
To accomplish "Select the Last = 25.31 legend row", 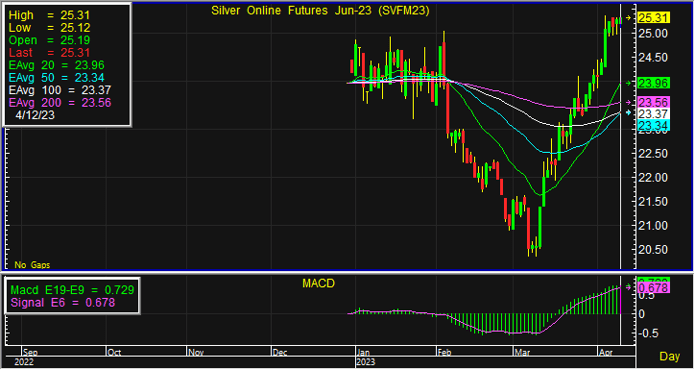I will pyautogui.click(x=49, y=53).
